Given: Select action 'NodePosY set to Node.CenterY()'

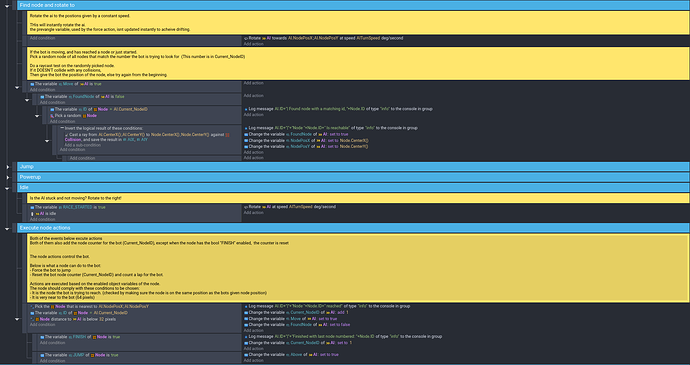Looking at the screenshot, I should (306, 147).
